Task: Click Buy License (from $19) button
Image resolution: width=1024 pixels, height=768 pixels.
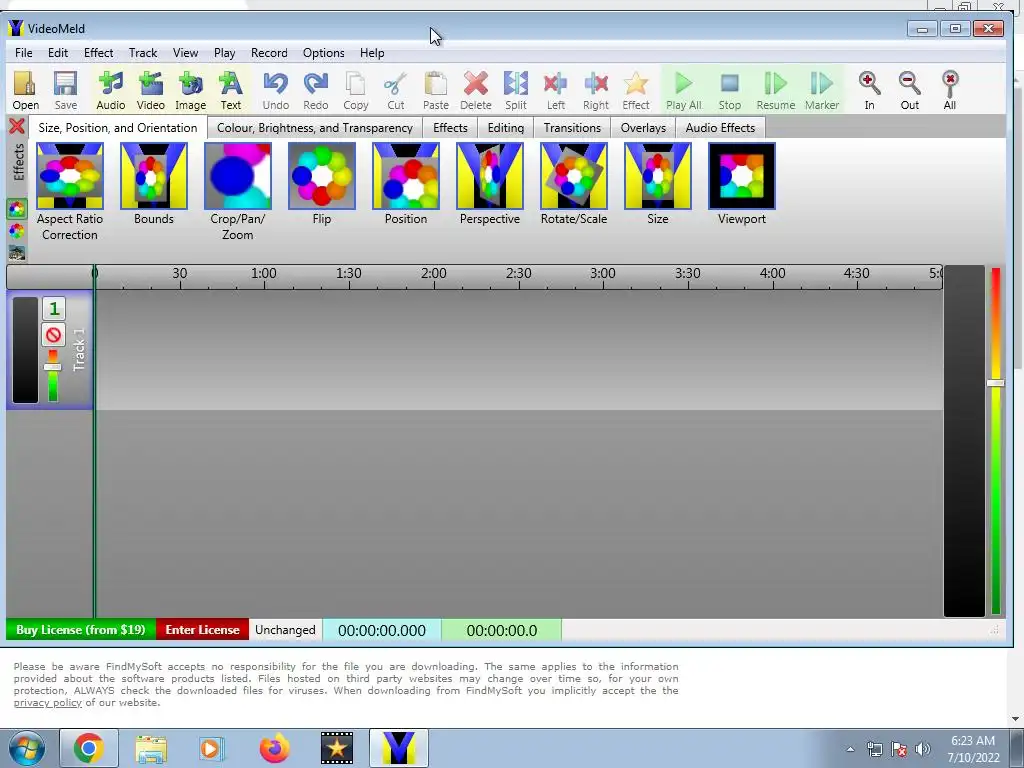Action: click(x=81, y=630)
